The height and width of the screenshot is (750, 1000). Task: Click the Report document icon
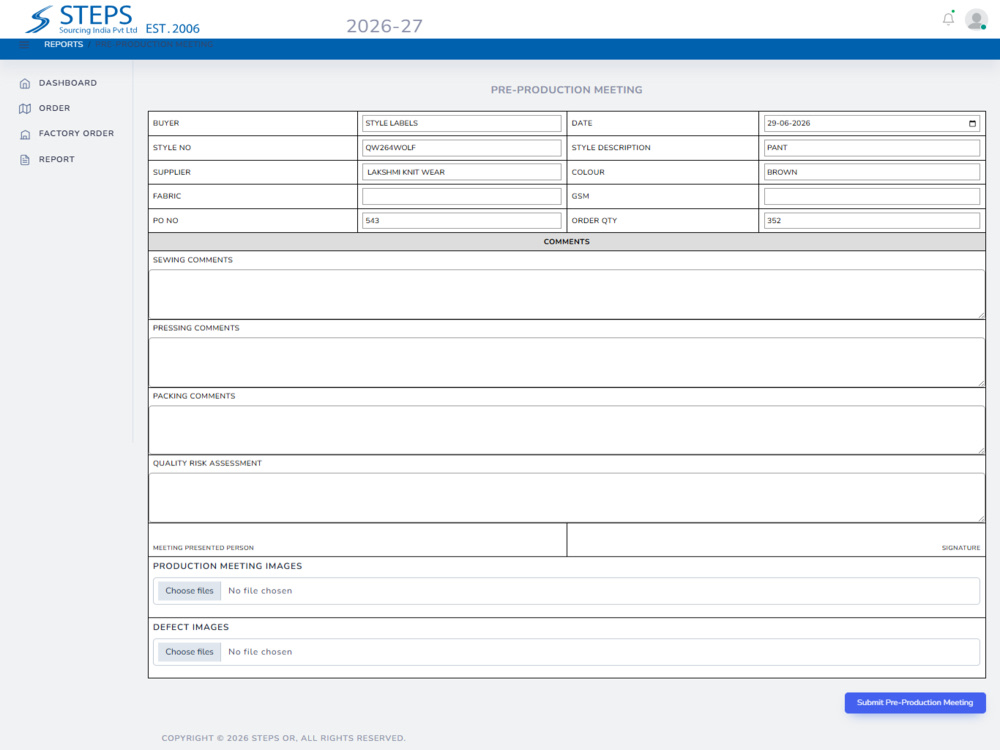click(25, 159)
